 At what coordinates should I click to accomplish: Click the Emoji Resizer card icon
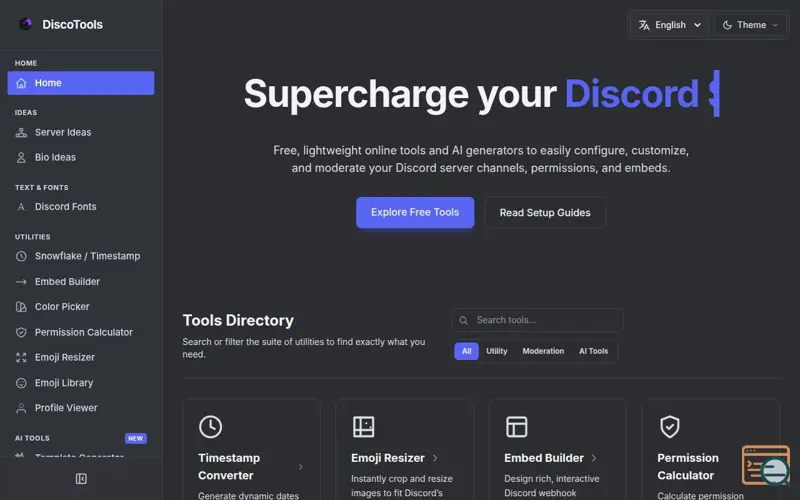(363, 427)
